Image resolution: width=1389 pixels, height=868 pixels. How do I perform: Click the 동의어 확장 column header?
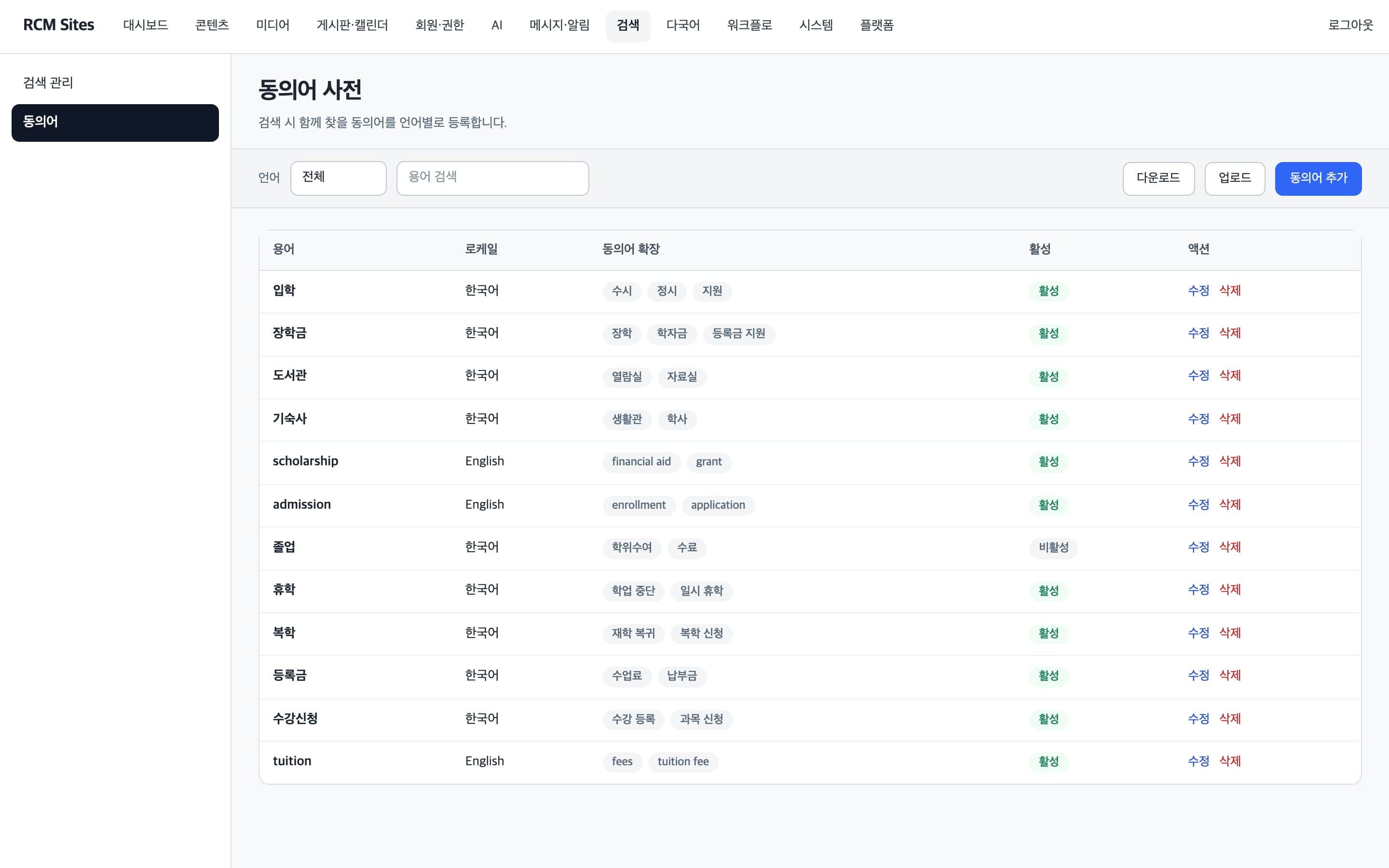click(631, 249)
